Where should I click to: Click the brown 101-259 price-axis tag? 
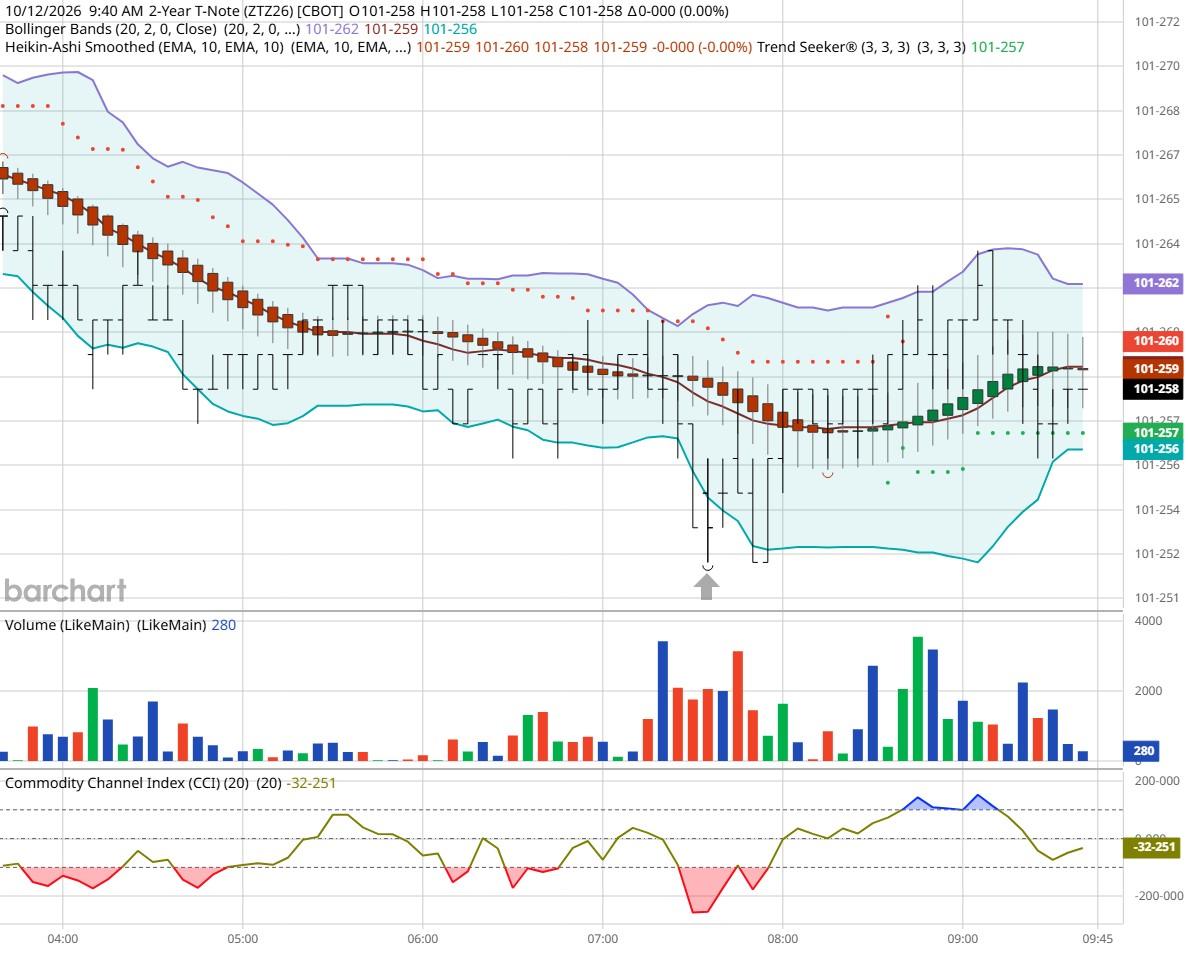tap(1155, 368)
